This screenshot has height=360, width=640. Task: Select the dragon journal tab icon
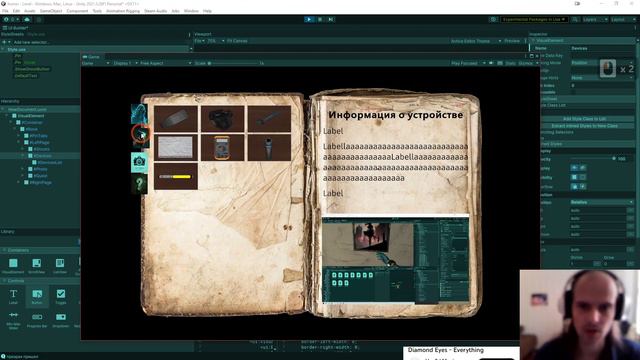click(x=139, y=113)
